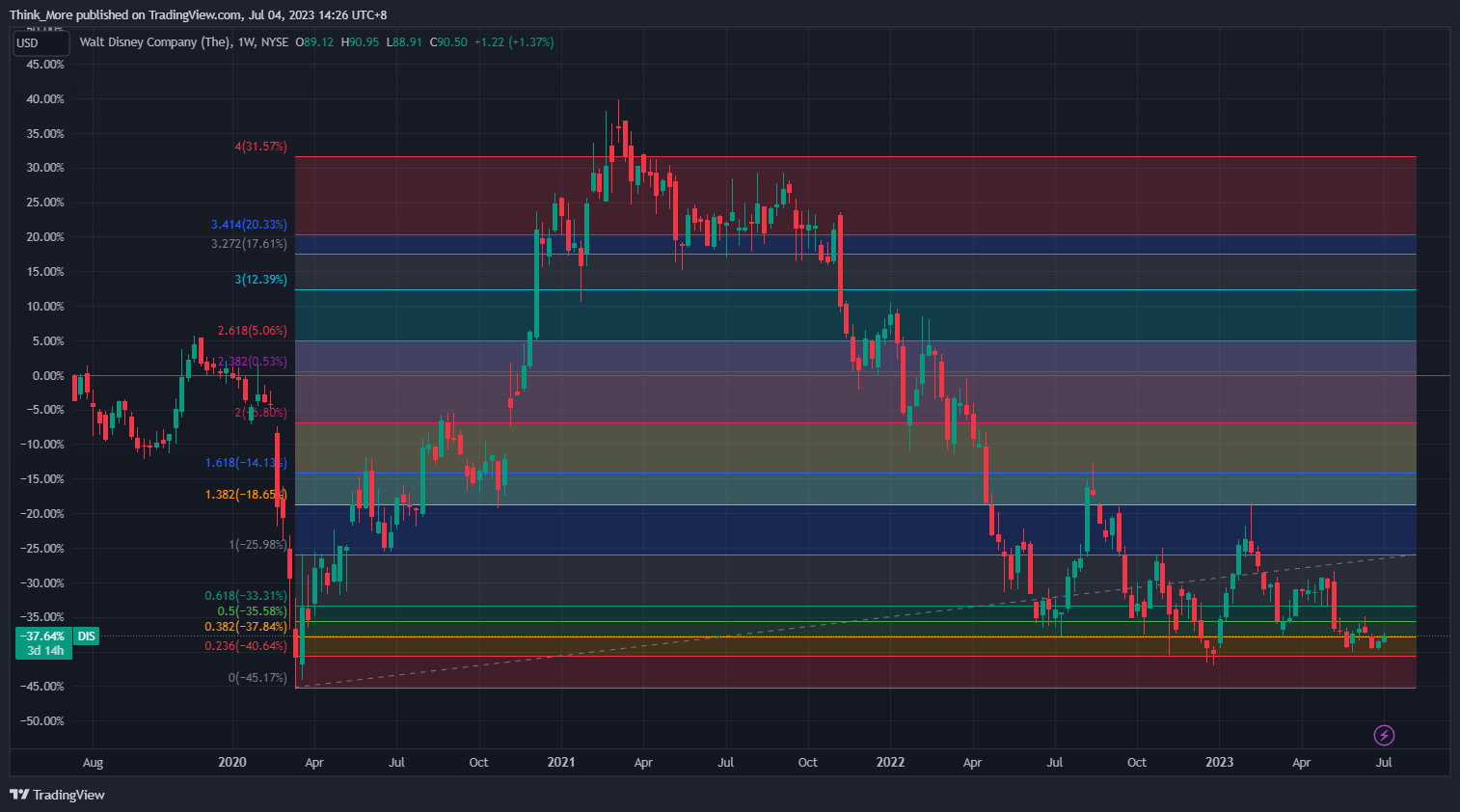Click the close value C90.50 in header

click(448, 42)
